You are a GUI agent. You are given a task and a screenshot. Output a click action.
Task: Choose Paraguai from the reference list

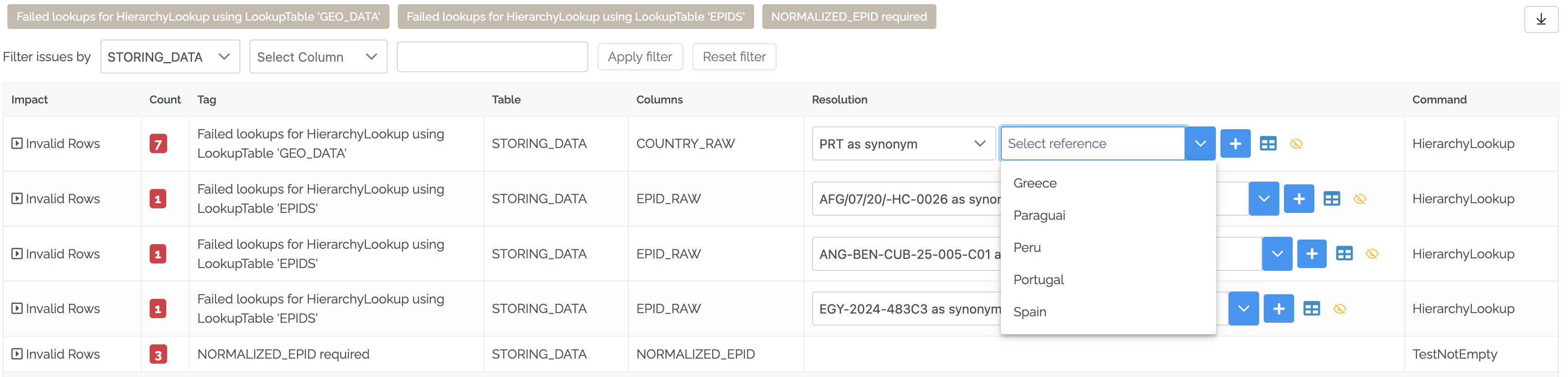click(x=1108, y=215)
